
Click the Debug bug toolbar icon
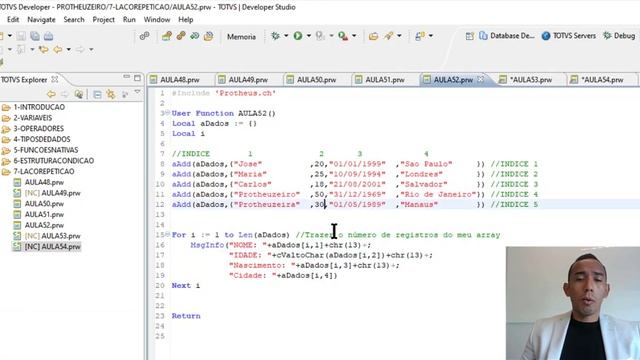pyautogui.click(x=276, y=36)
